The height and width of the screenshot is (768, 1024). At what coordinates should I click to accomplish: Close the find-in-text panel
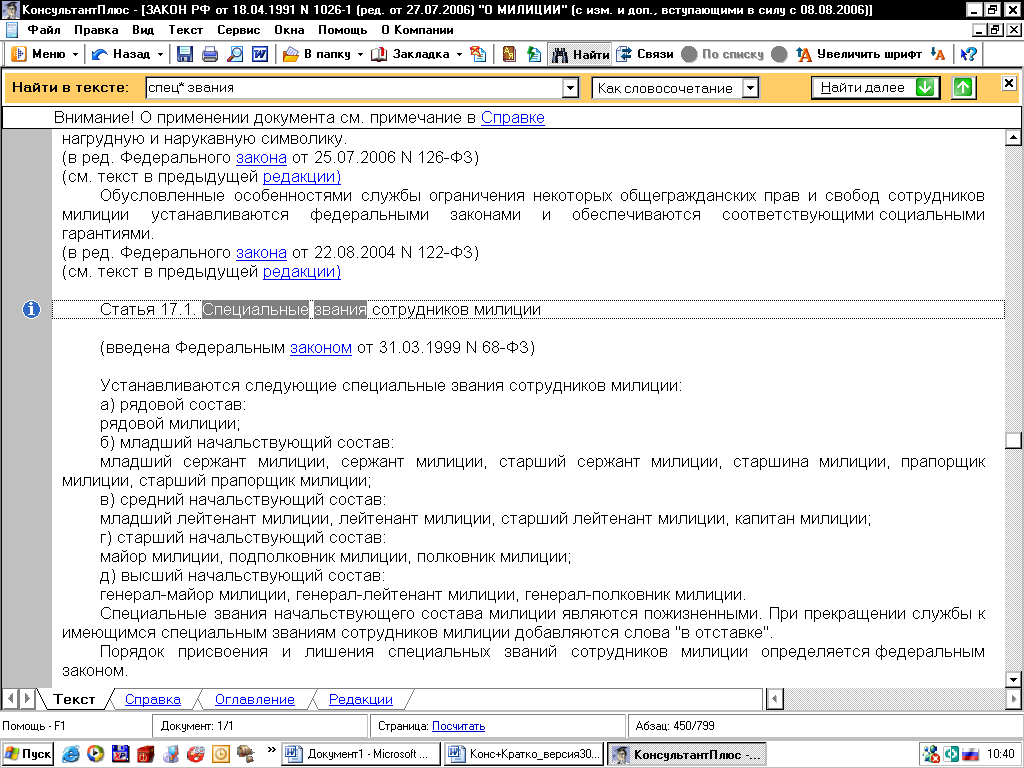point(1008,83)
